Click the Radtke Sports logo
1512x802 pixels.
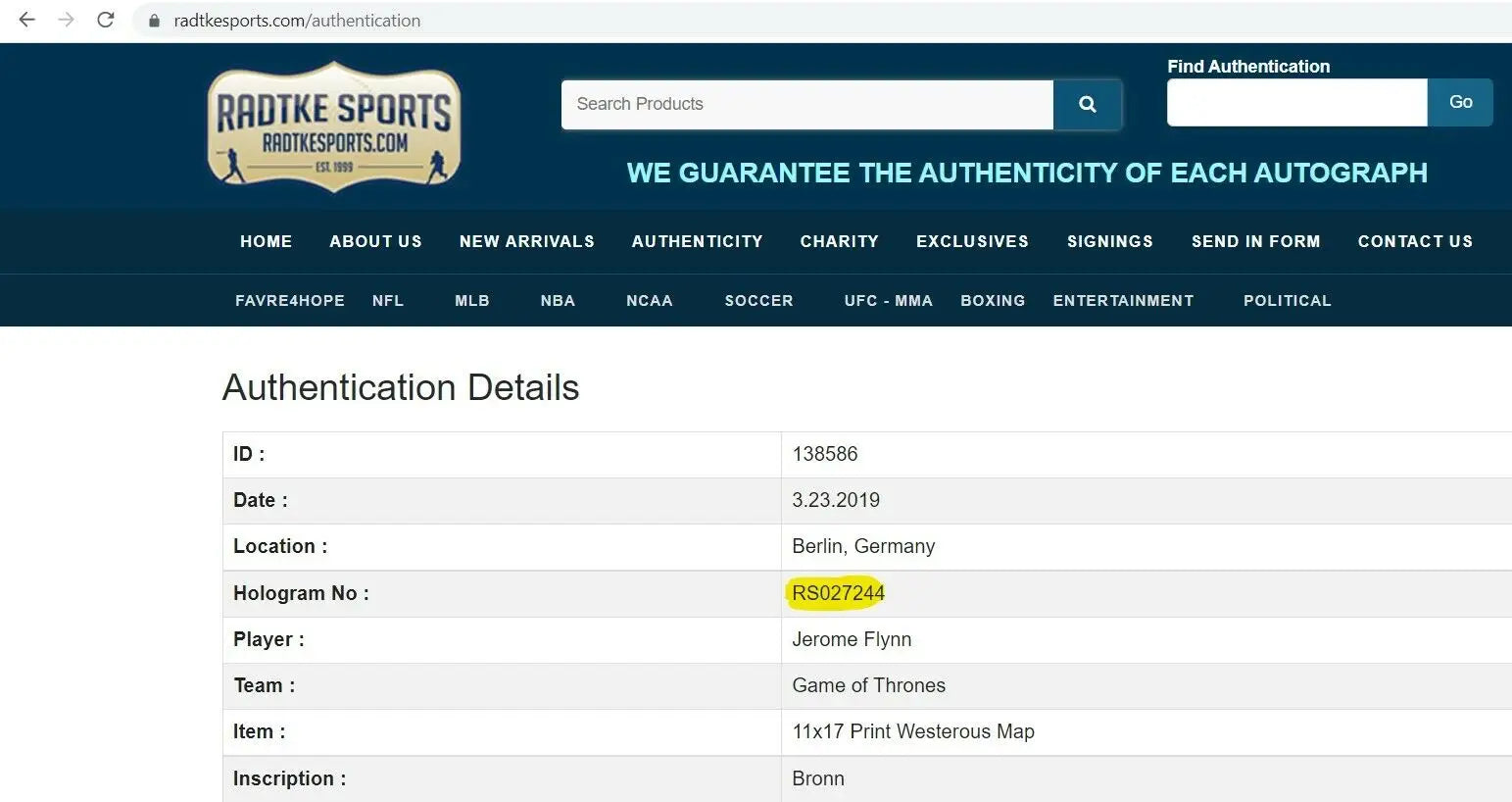334,126
